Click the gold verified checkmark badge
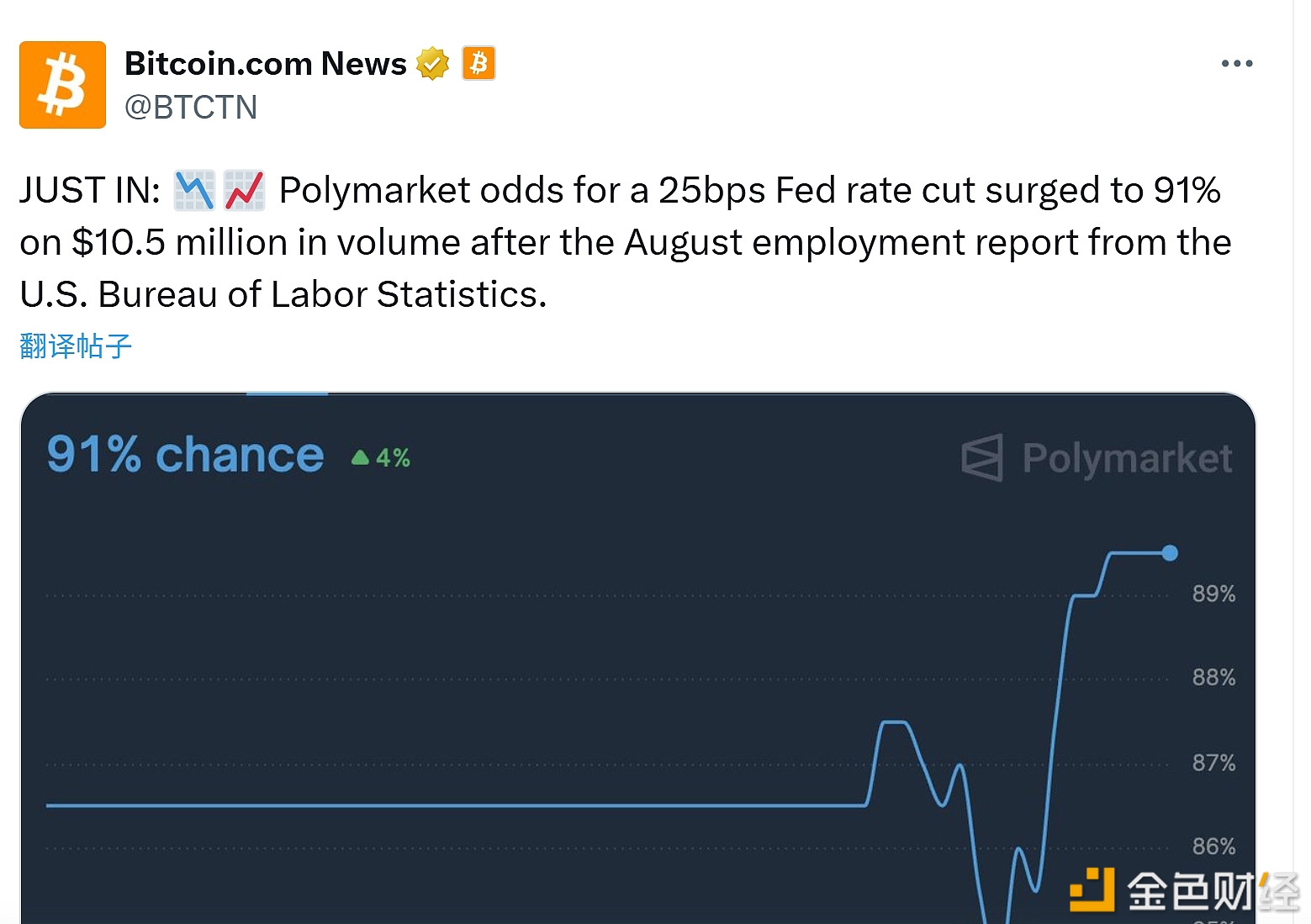The height and width of the screenshot is (924, 1311). pos(433,64)
